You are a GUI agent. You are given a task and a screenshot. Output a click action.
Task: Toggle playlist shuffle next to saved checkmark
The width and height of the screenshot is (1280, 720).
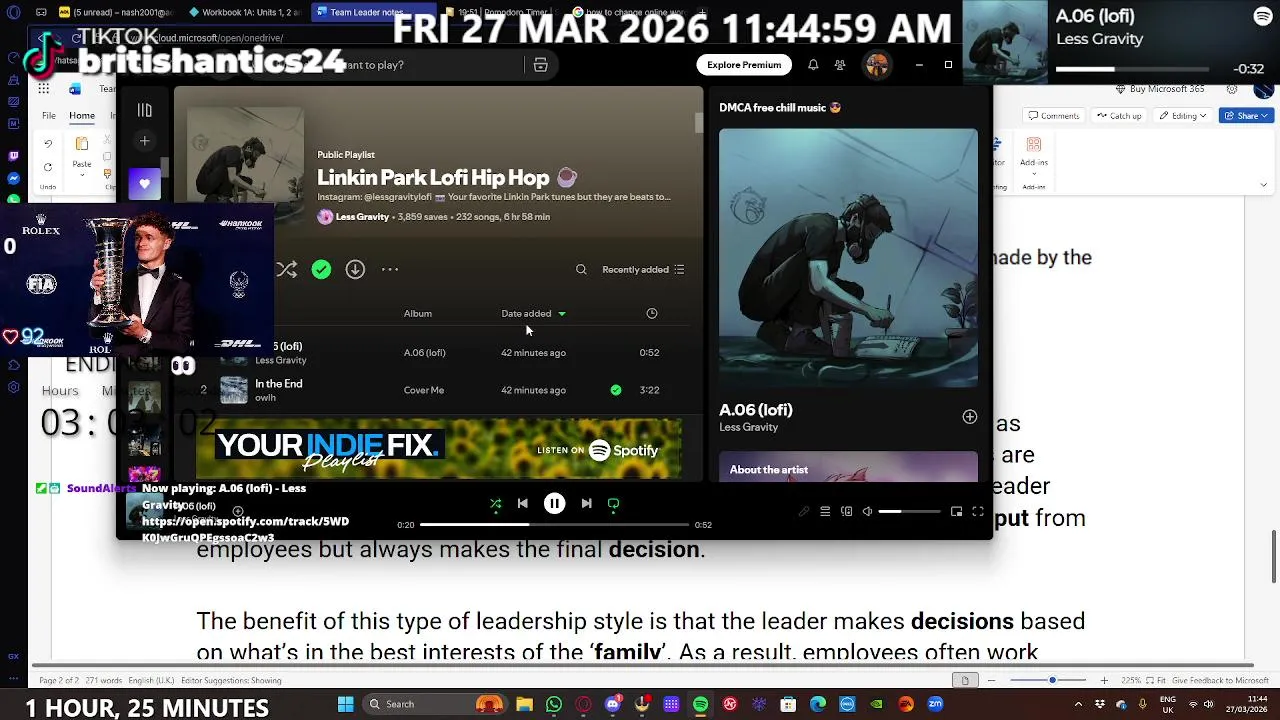point(287,269)
